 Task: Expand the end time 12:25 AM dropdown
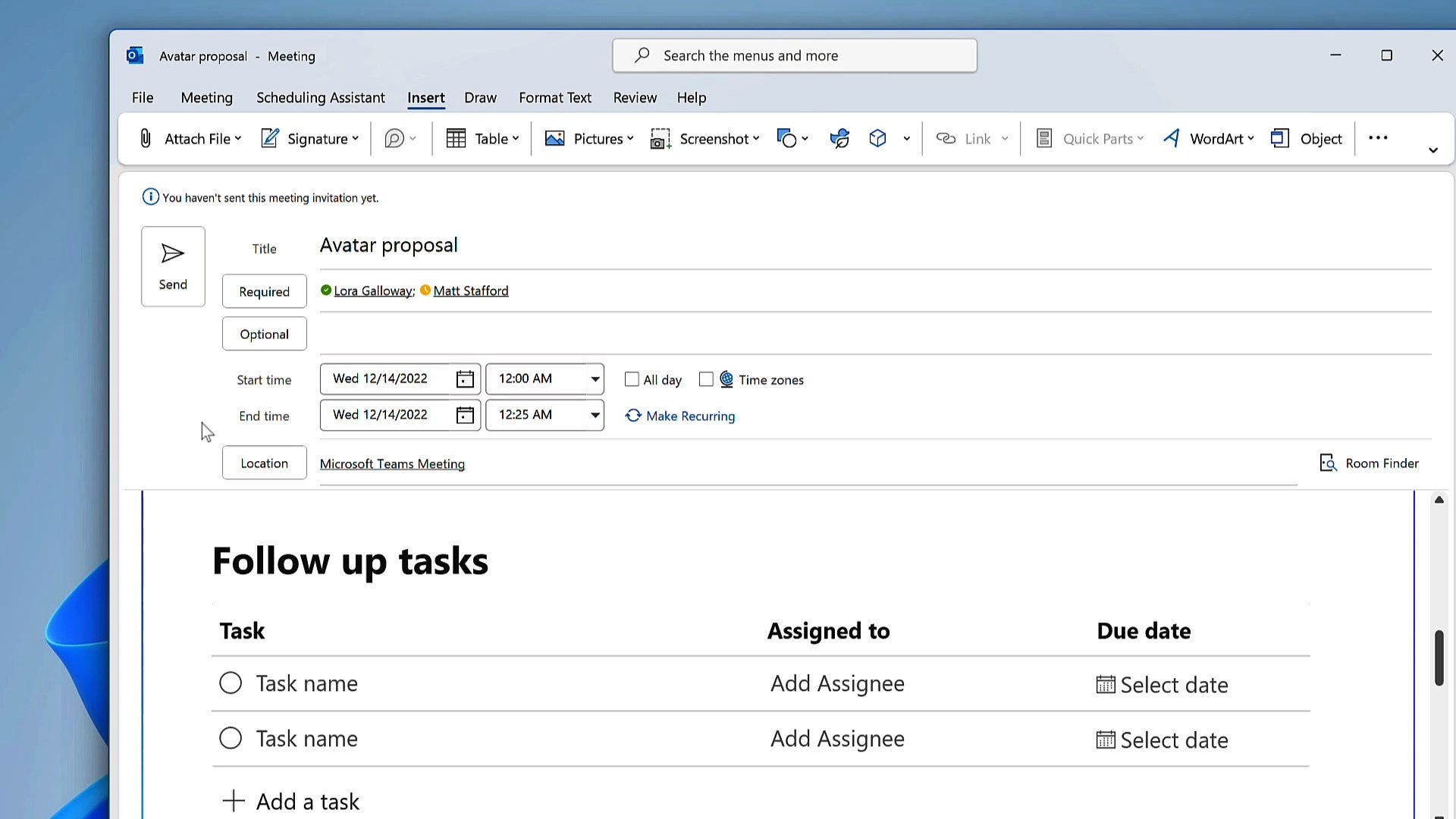595,415
